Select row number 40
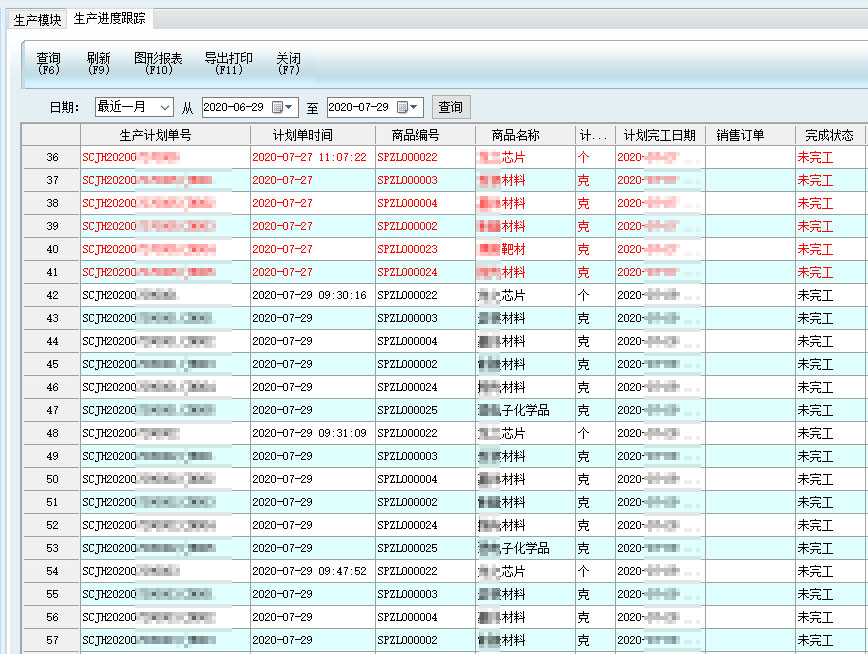The image size is (868, 654). tap(52, 249)
